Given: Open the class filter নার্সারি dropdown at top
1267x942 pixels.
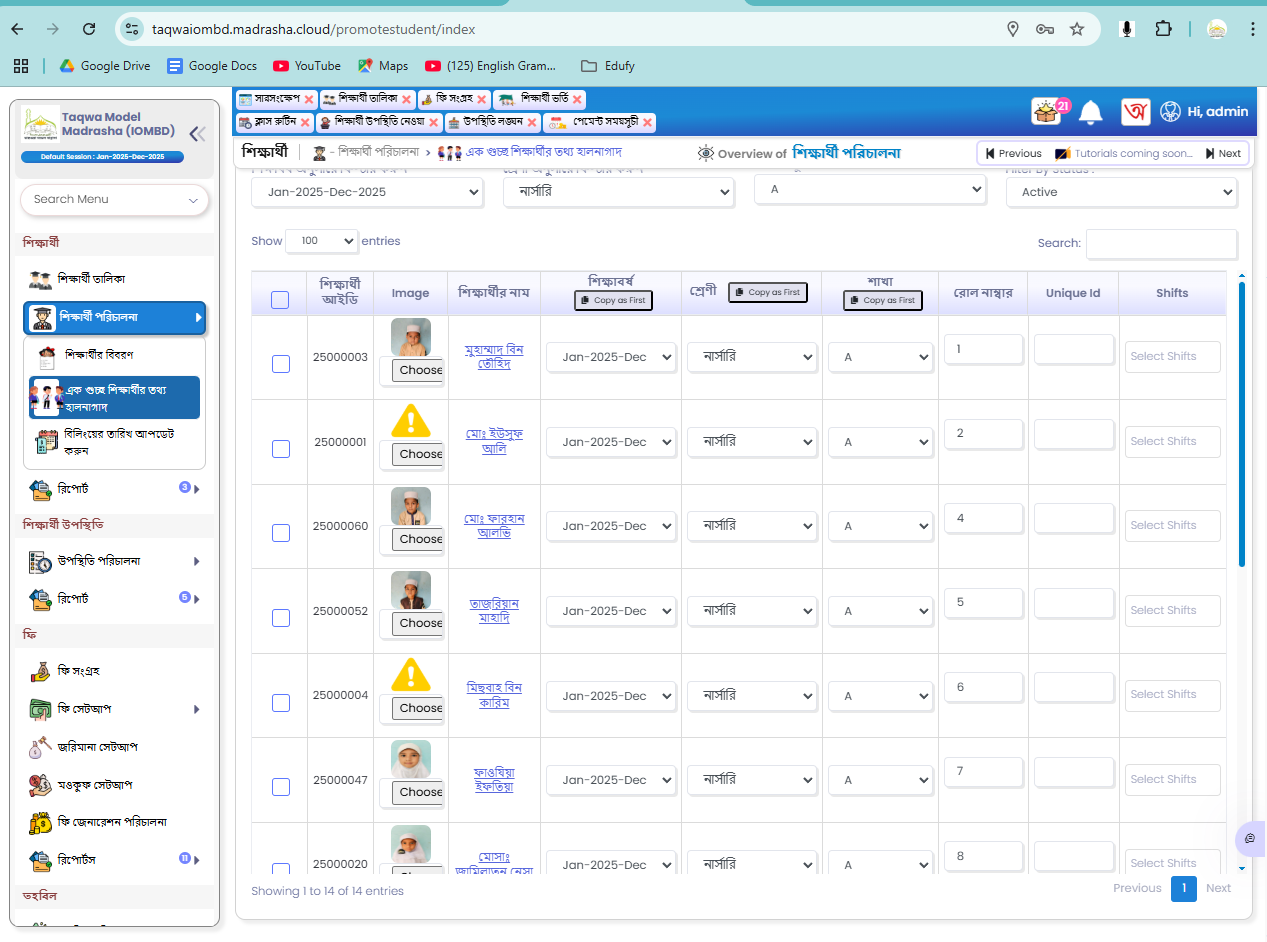Looking at the screenshot, I should coord(619,192).
